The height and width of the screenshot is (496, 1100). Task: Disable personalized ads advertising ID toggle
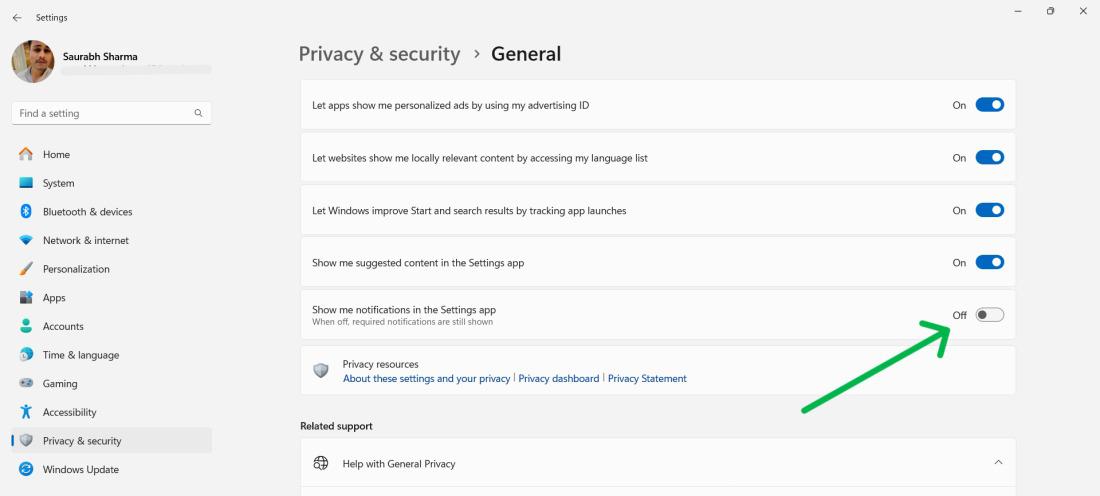coord(989,105)
